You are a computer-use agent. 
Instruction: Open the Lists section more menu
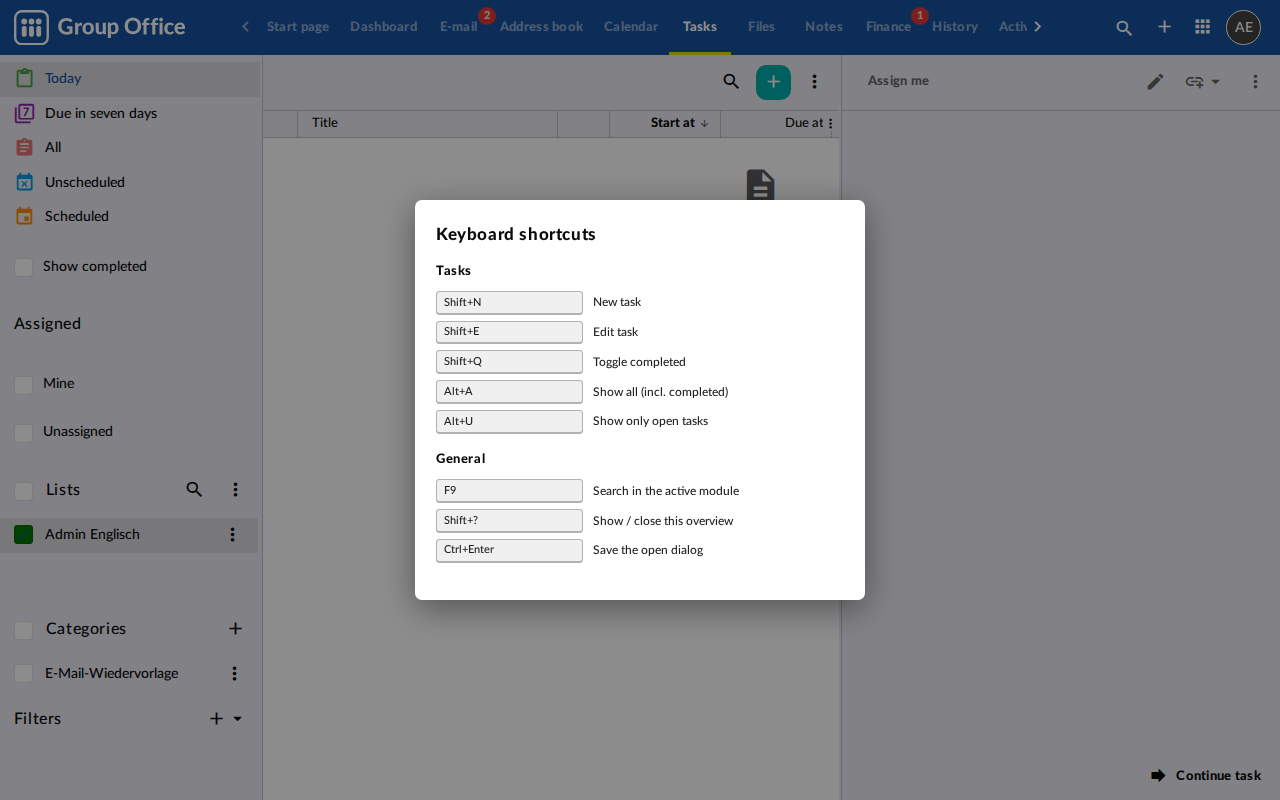coord(236,490)
